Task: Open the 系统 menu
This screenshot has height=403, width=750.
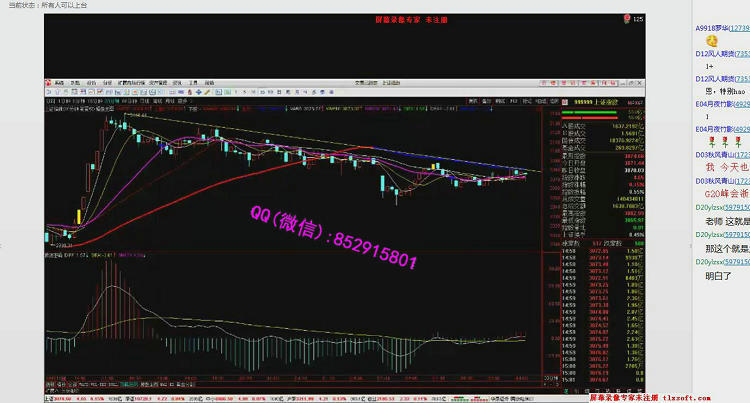Action: coord(59,83)
